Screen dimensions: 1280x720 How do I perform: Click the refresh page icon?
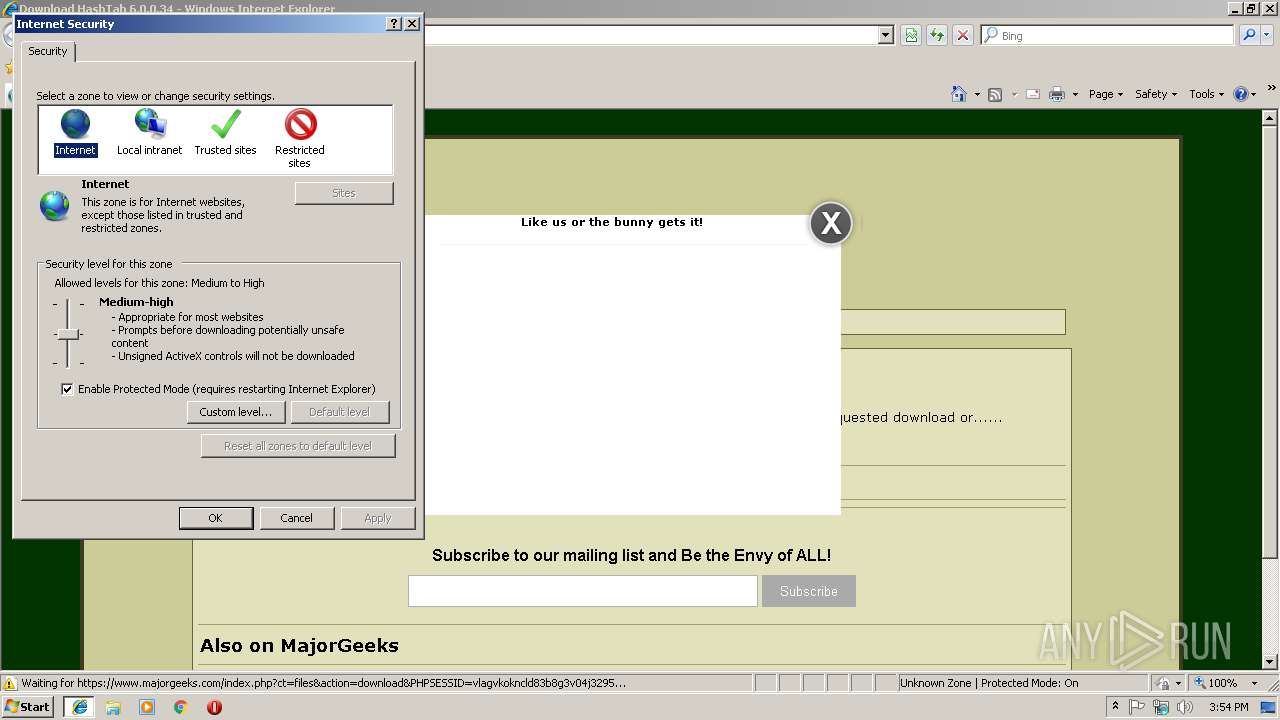click(x=937, y=35)
